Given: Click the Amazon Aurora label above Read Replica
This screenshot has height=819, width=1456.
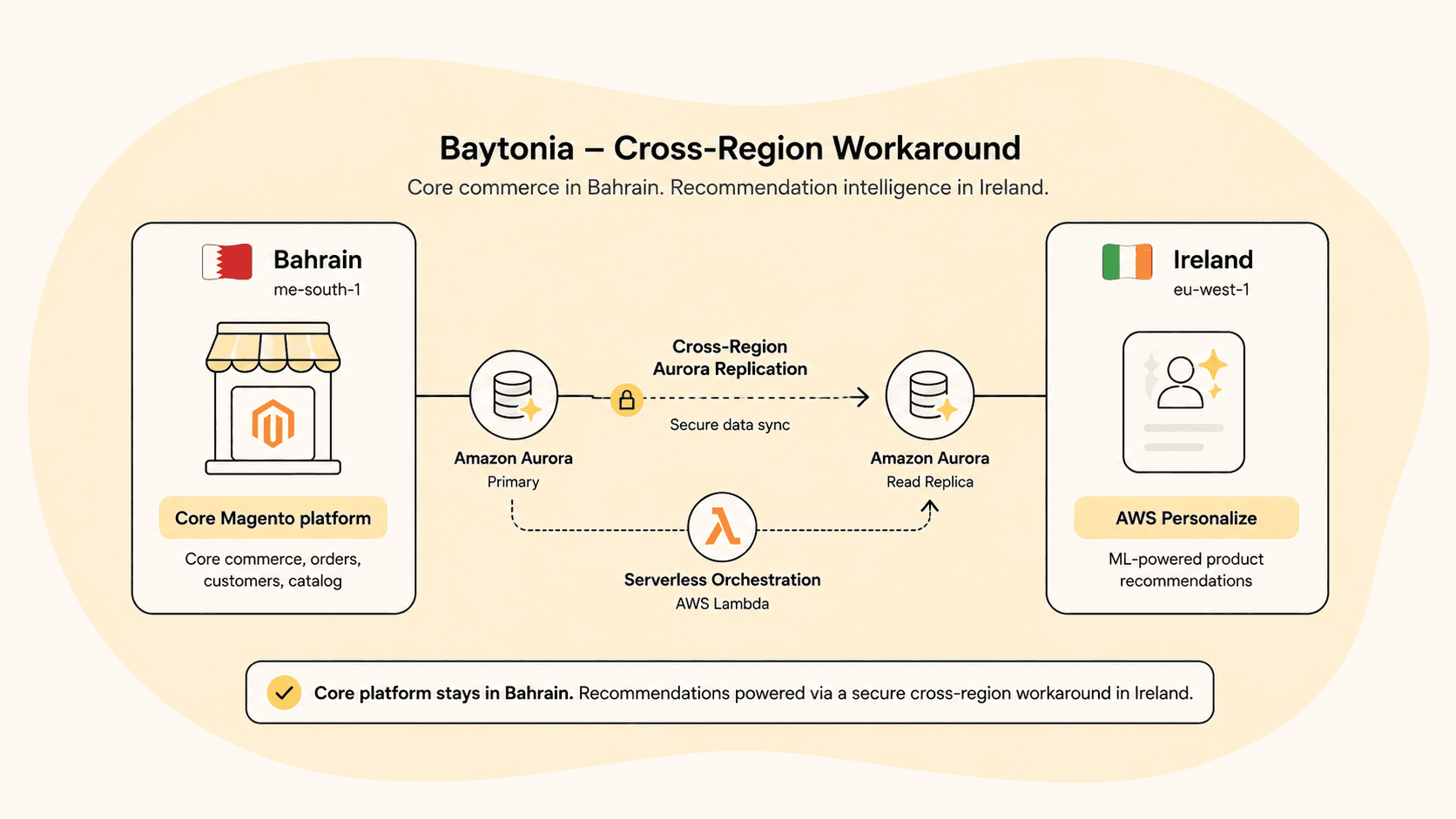Looking at the screenshot, I should [x=930, y=458].
